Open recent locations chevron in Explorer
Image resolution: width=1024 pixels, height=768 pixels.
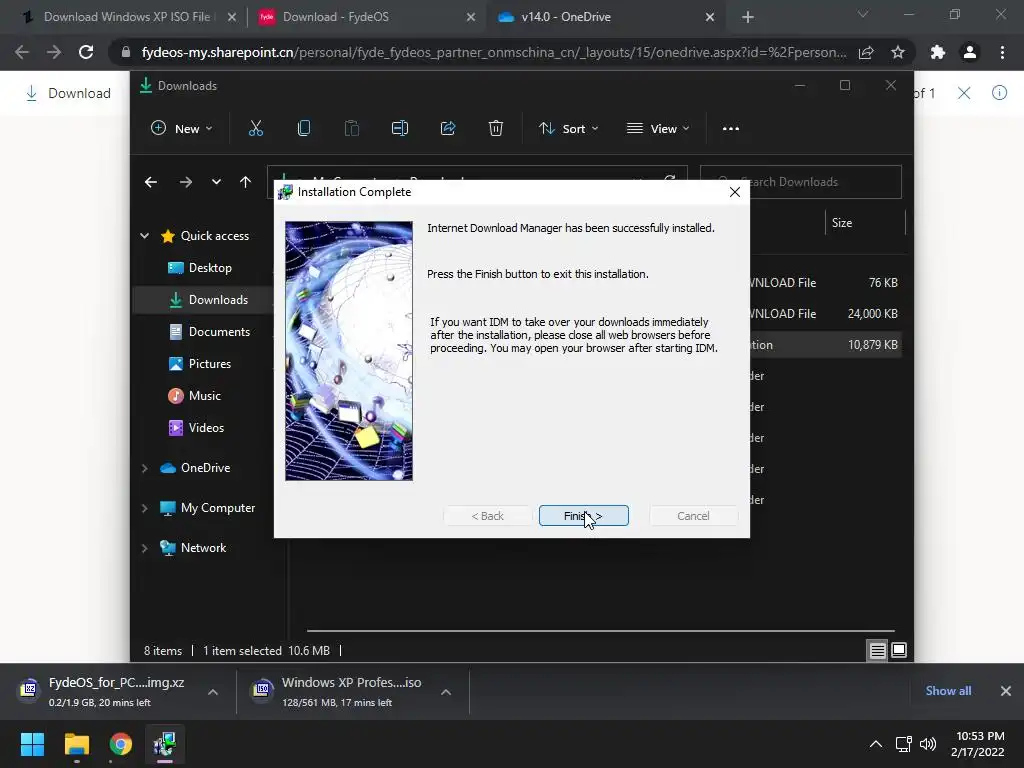pyautogui.click(x=216, y=182)
